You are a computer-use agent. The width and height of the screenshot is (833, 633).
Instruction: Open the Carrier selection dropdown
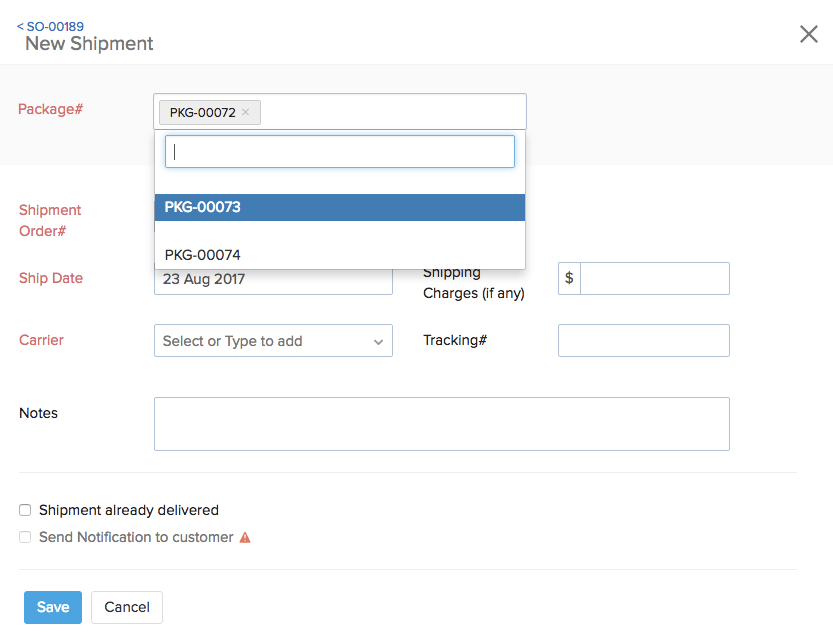[x=273, y=340]
